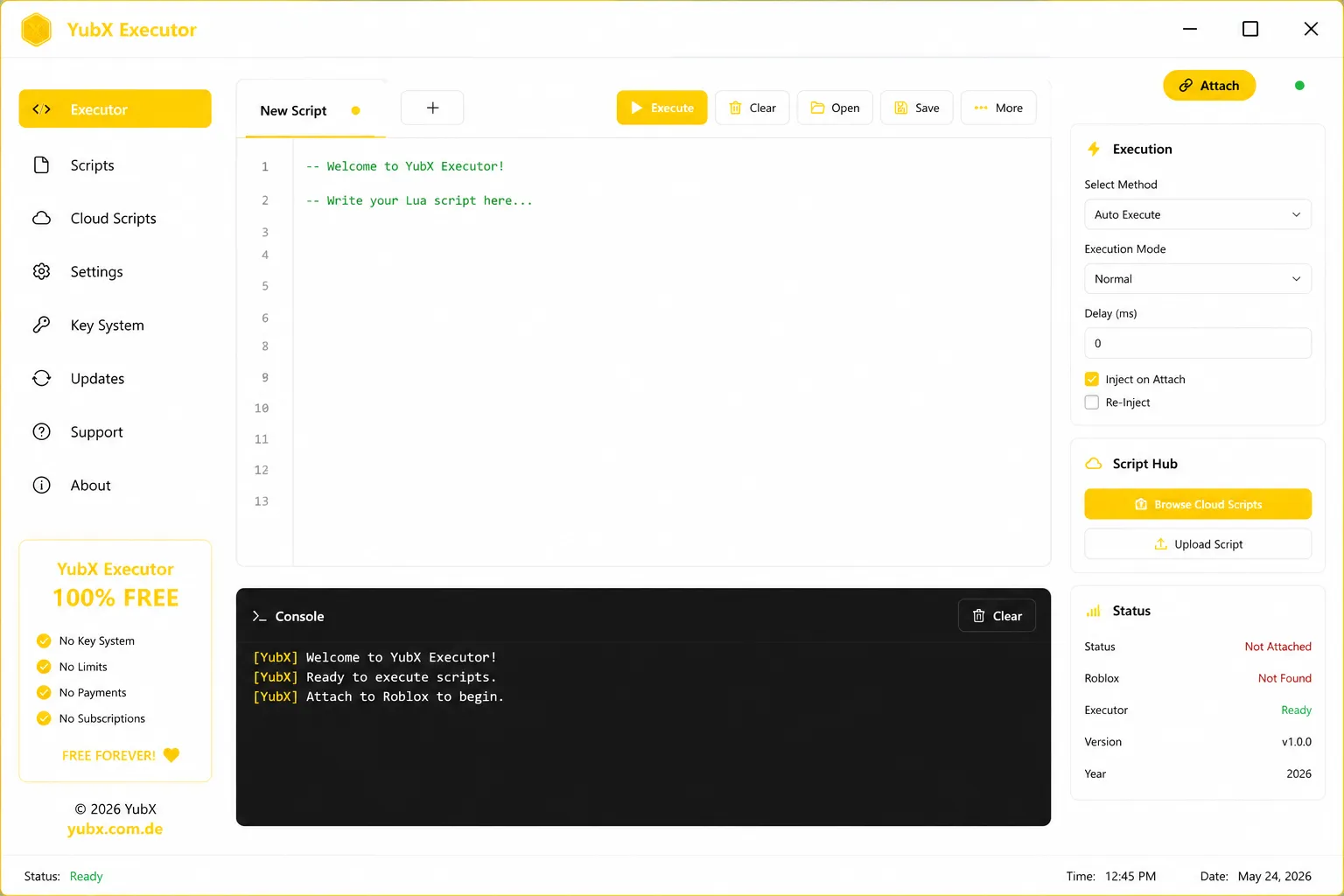Open the Support page
The width and height of the screenshot is (1344, 896).
(115, 432)
